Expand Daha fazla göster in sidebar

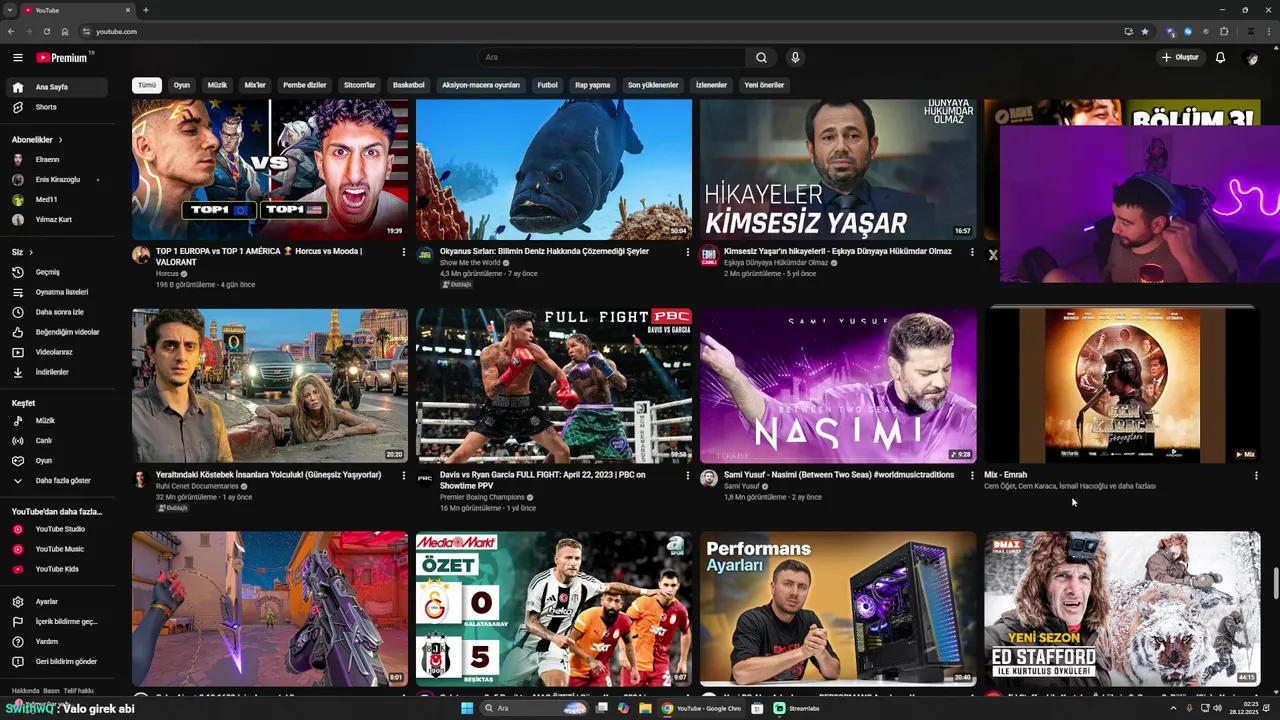tap(56, 481)
